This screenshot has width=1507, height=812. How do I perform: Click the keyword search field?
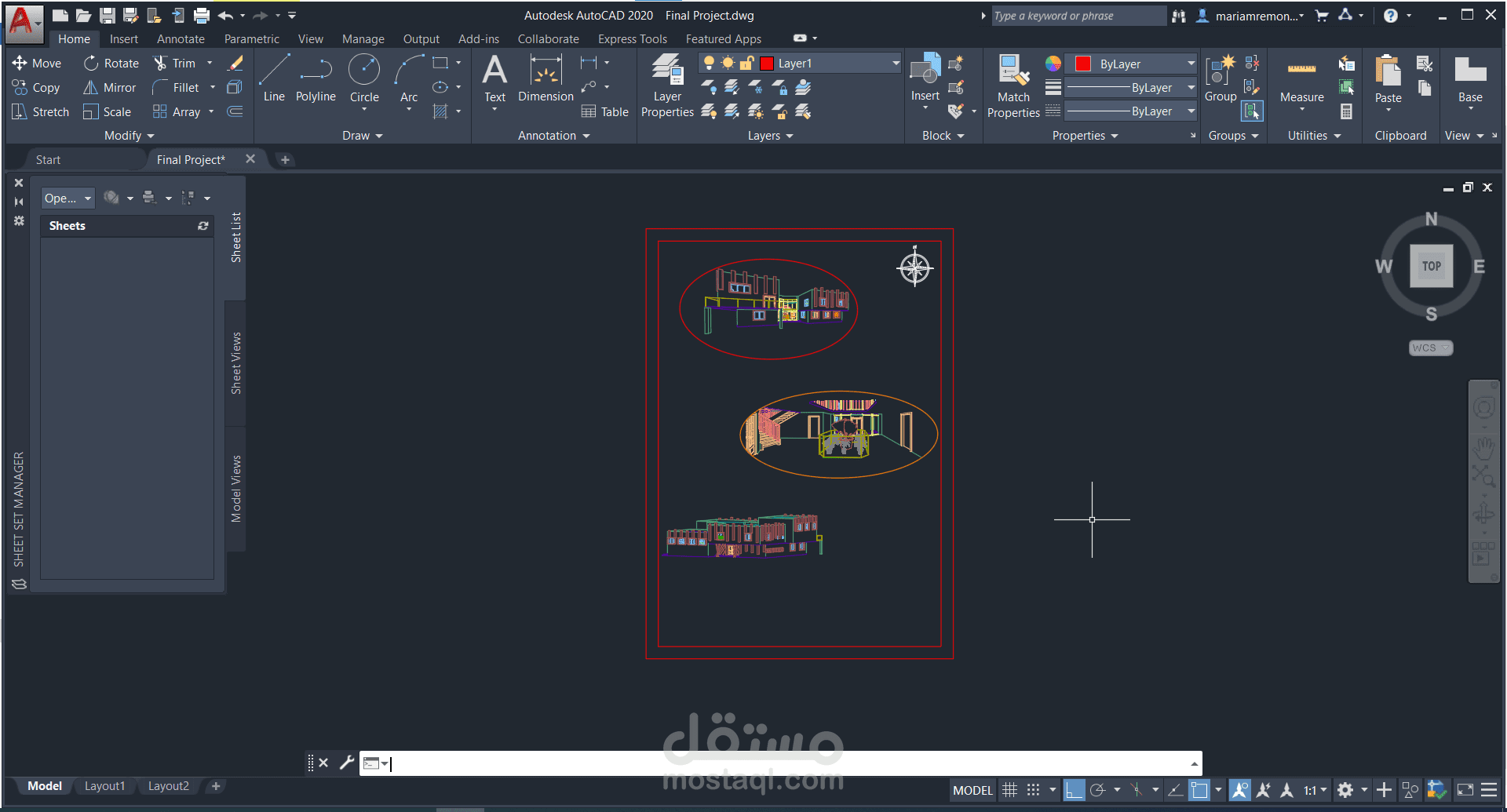pos(1079,16)
